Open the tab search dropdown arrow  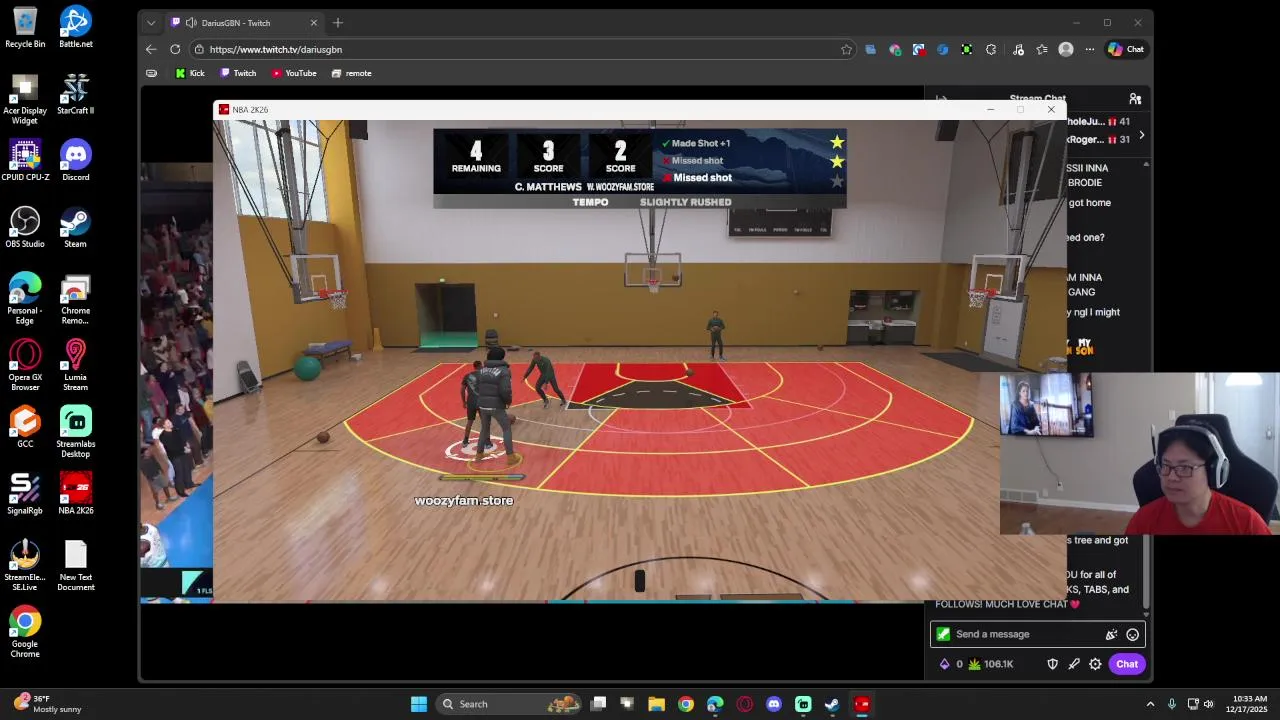[151, 22]
